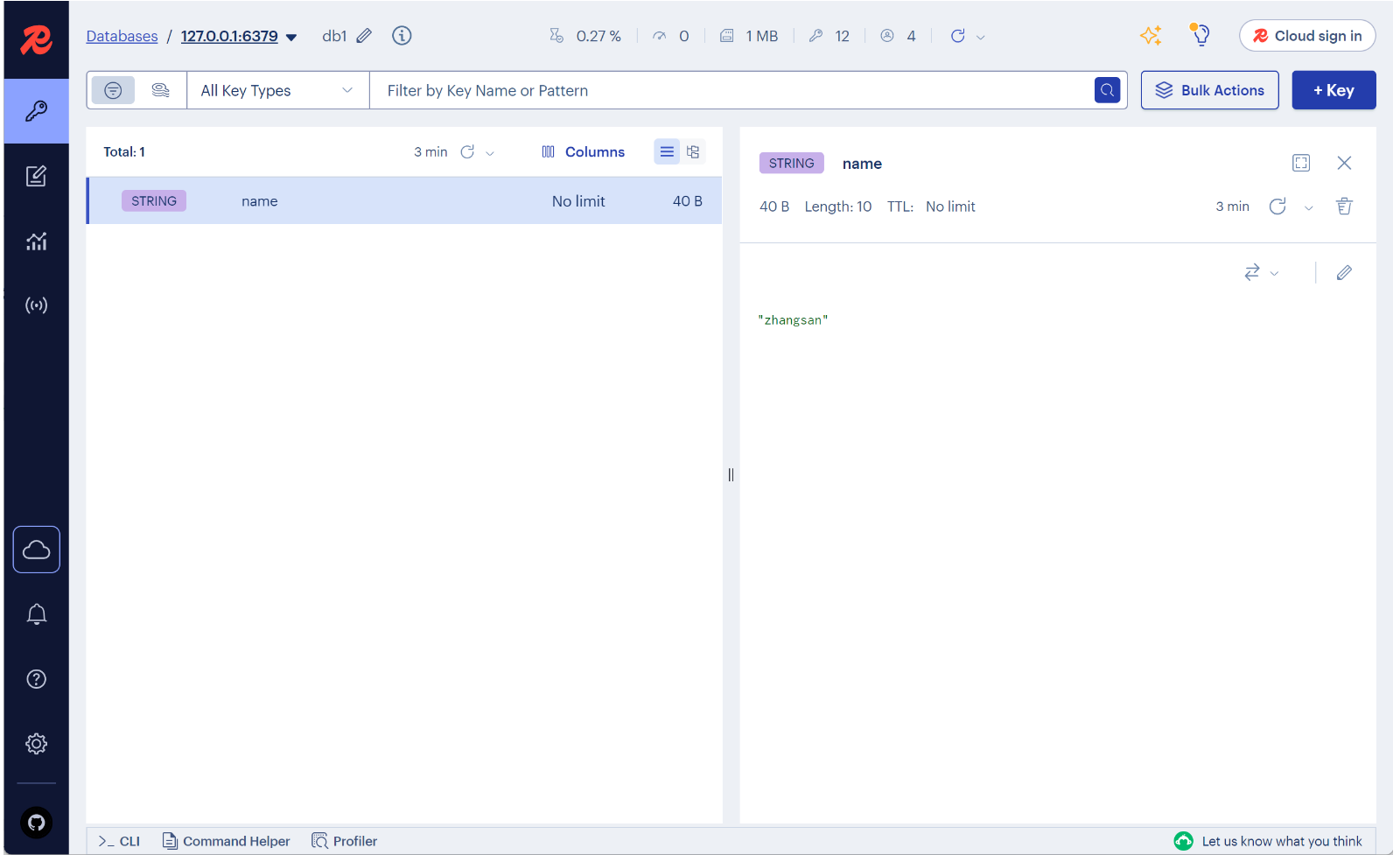Click the CPU usage 0.27 % indicator
Image resolution: width=1400 pixels, height=855 pixels.
(x=585, y=36)
